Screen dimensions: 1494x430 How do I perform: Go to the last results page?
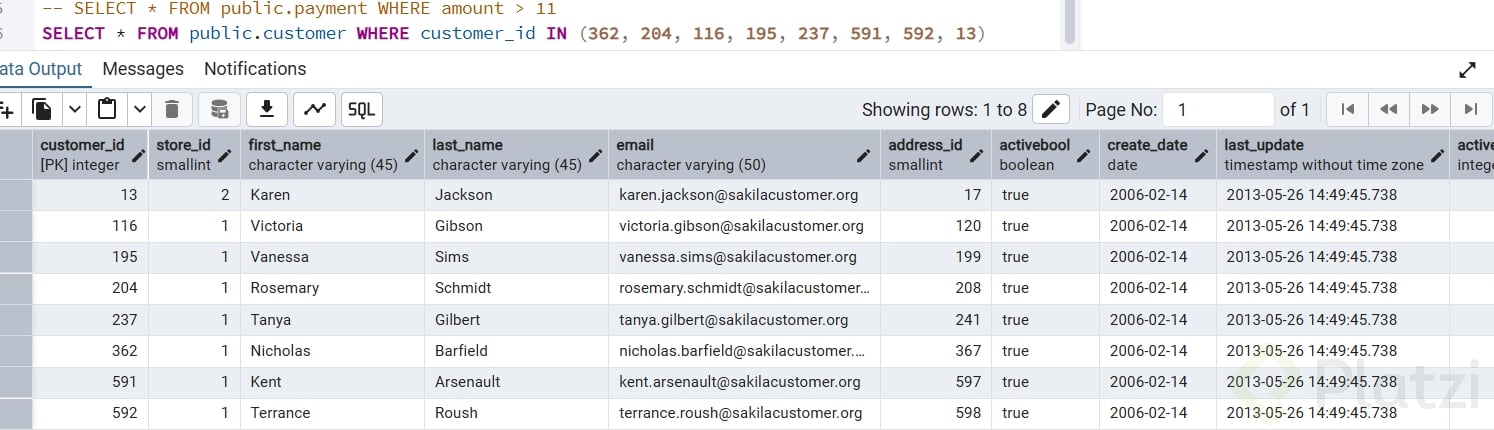1470,109
